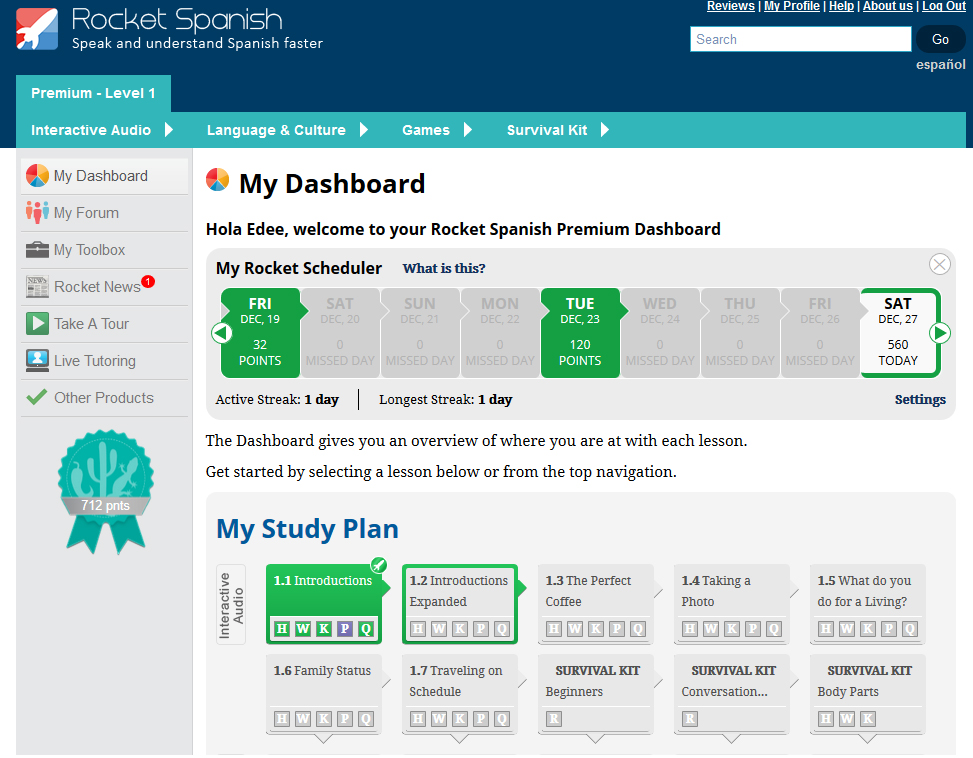Screen dimensions: 973x758
Task: Click into the Search input field
Action: click(x=800, y=39)
